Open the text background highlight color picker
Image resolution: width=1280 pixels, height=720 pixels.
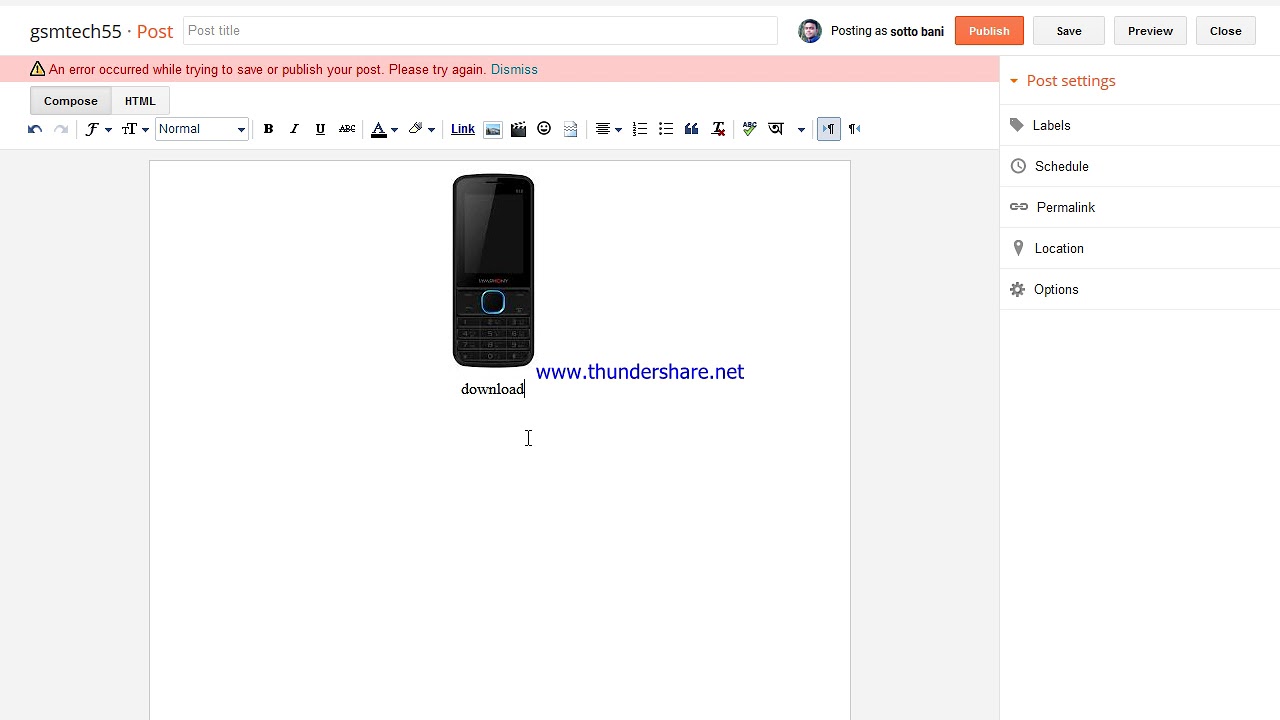coord(421,129)
